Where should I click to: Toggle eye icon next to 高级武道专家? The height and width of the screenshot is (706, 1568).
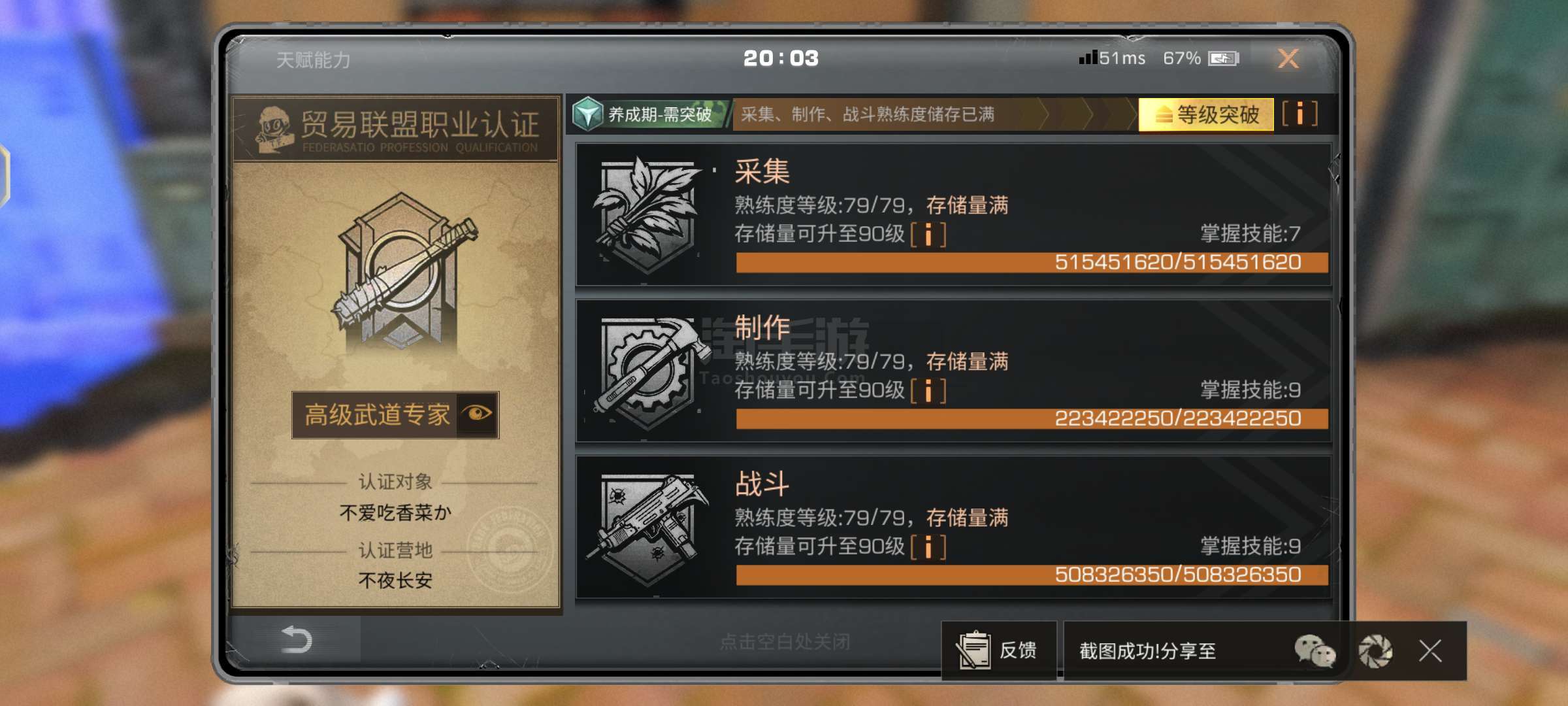477,414
